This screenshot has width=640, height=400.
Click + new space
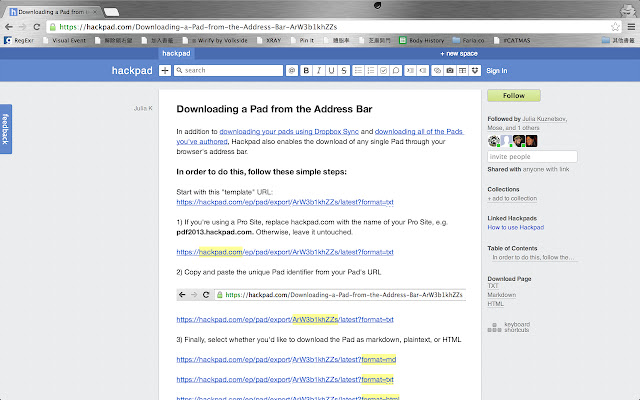(459, 53)
